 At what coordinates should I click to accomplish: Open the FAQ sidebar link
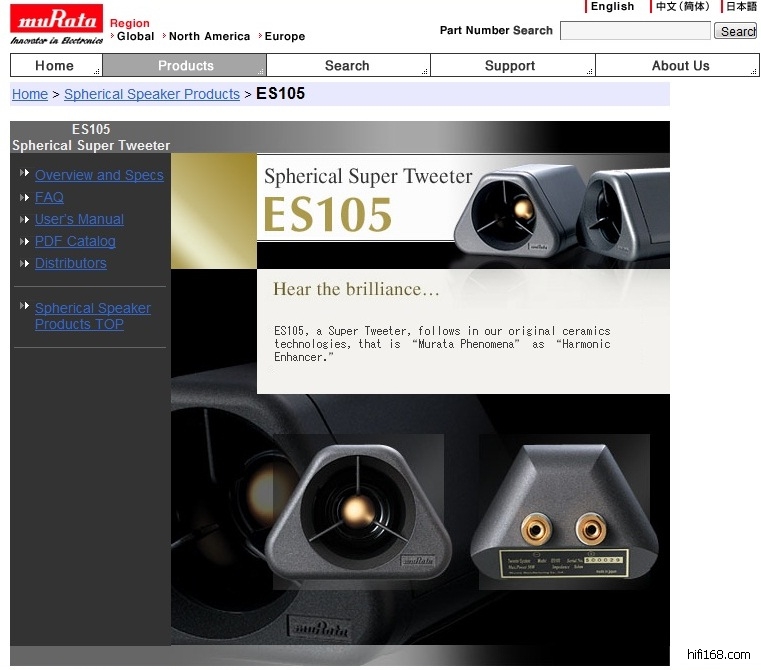tap(49, 197)
